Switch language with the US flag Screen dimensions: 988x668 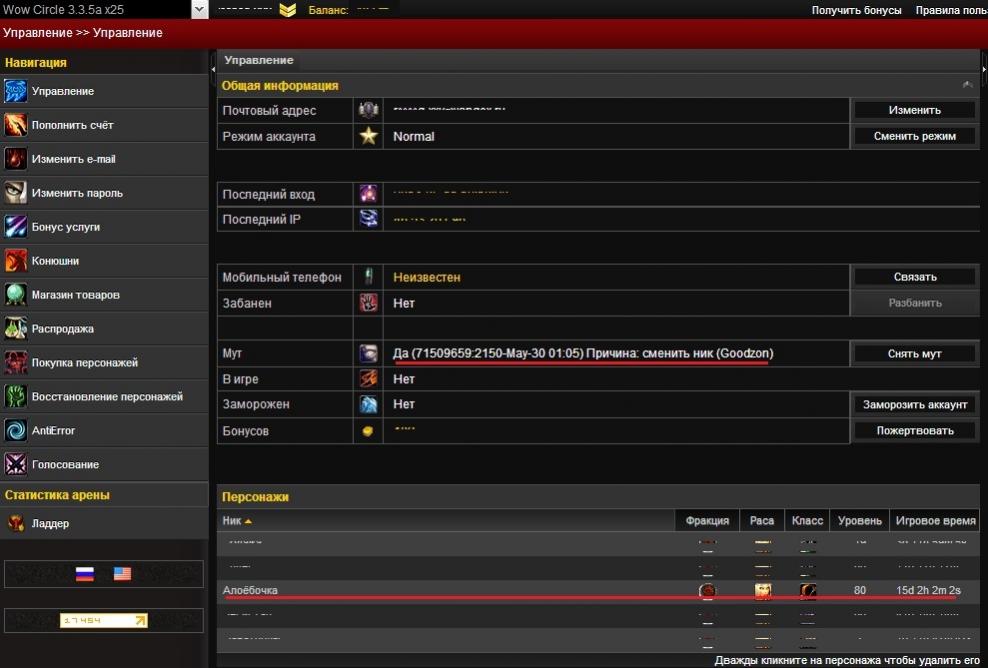click(122, 574)
